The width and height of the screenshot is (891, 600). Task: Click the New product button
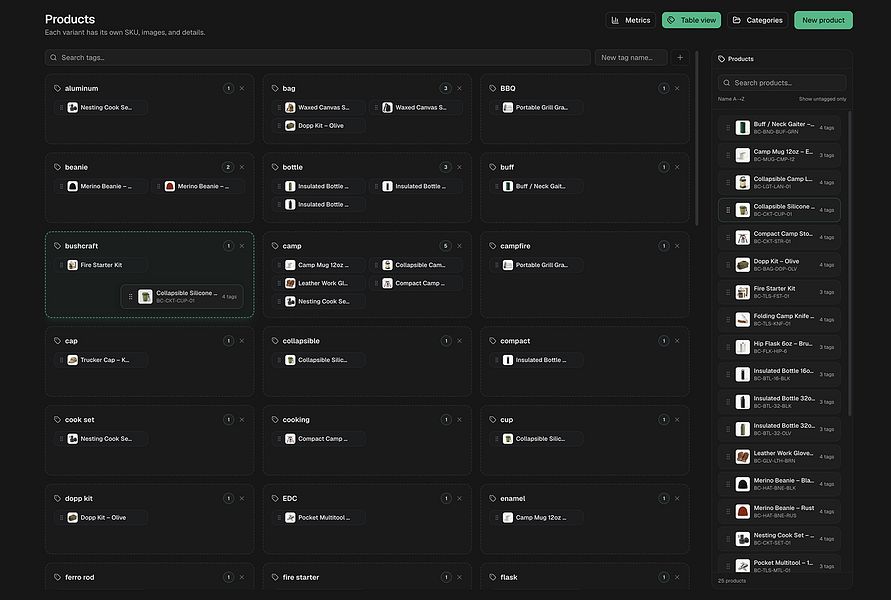point(823,20)
